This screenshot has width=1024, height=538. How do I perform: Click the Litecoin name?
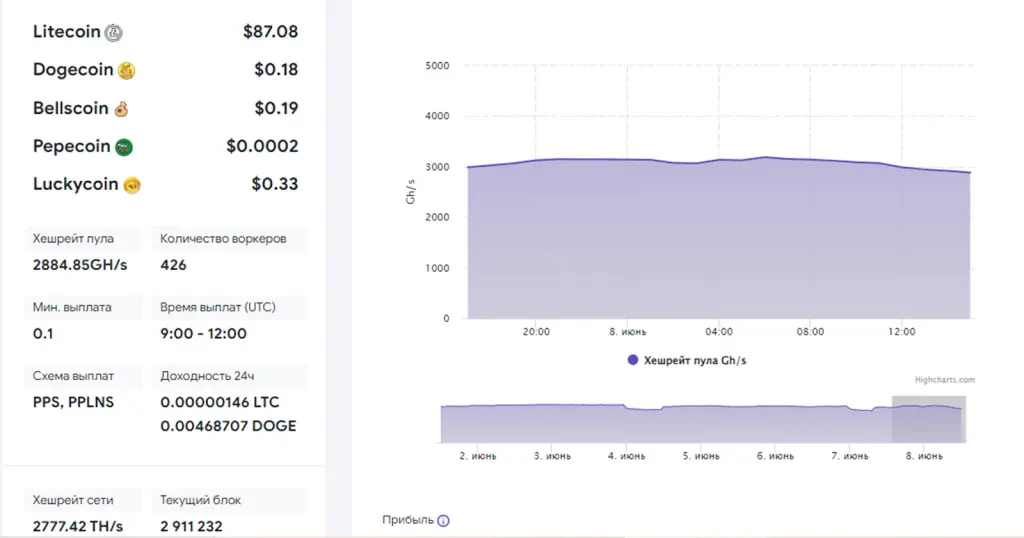tap(67, 31)
